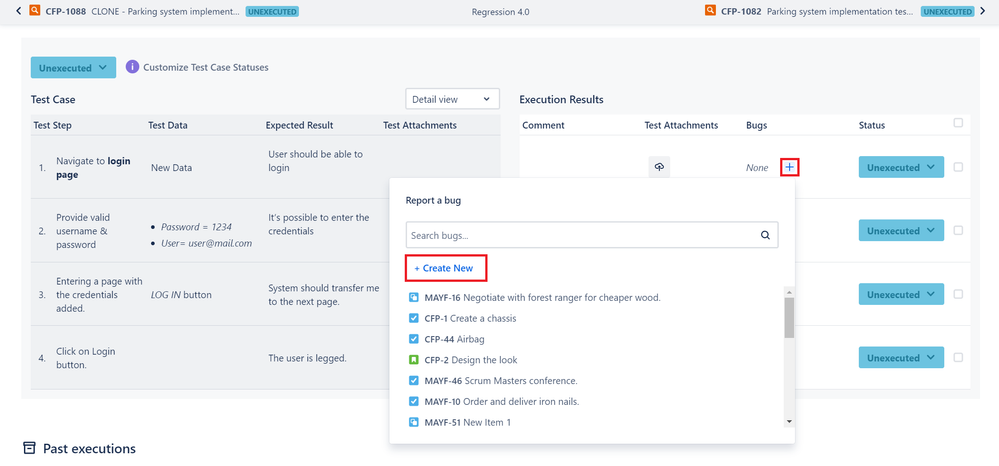Click the info icon beside Customize Test Case Statuses
This screenshot has height=466, width=999.
click(x=133, y=67)
